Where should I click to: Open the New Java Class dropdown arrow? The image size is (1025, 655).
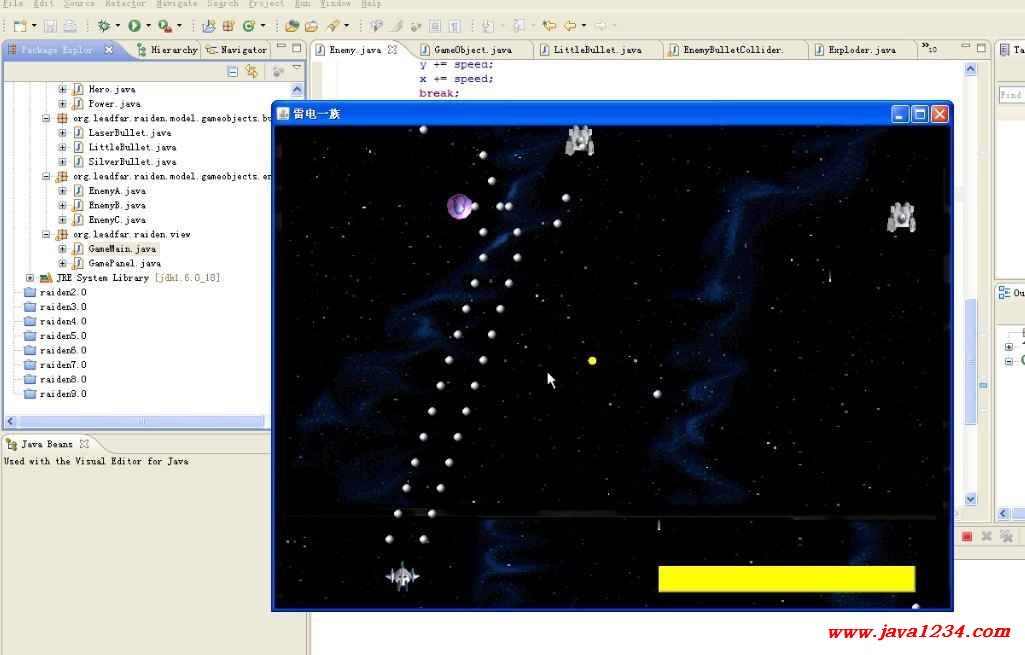(263, 26)
